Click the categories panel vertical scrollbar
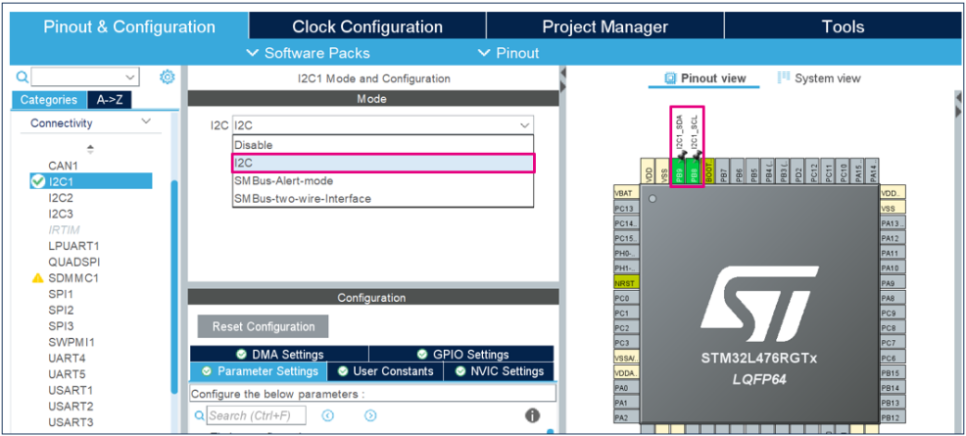966x436 pixels. tap(175, 286)
